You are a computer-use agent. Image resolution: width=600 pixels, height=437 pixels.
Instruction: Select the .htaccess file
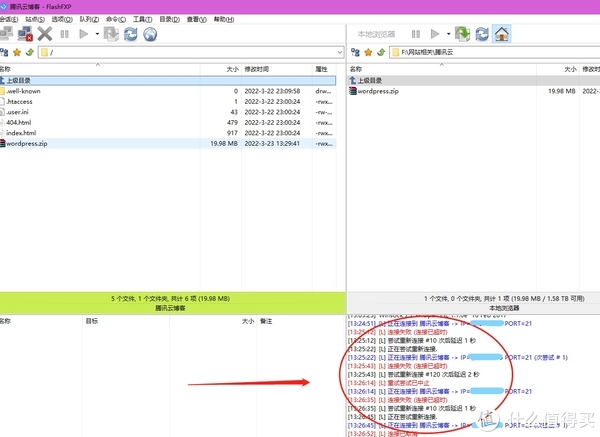click(x=168, y=101)
